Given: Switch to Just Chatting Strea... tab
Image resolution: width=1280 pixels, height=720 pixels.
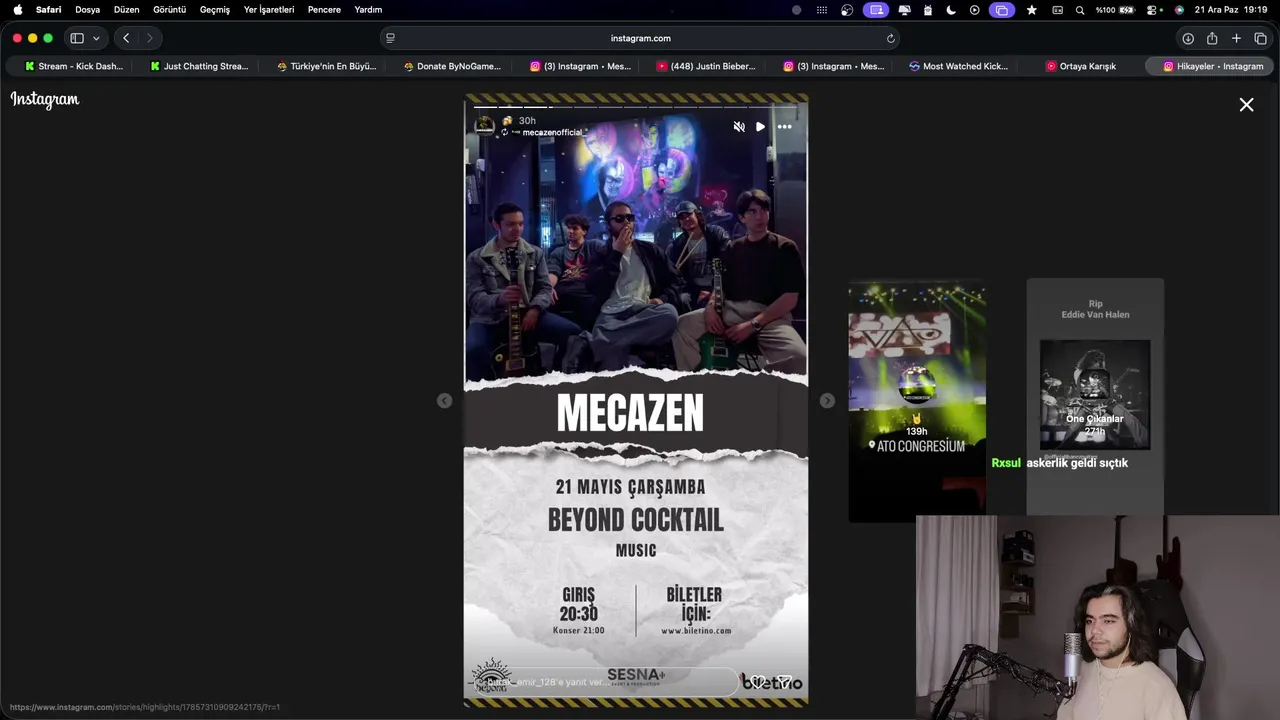Looking at the screenshot, I should click(x=199, y=66).
